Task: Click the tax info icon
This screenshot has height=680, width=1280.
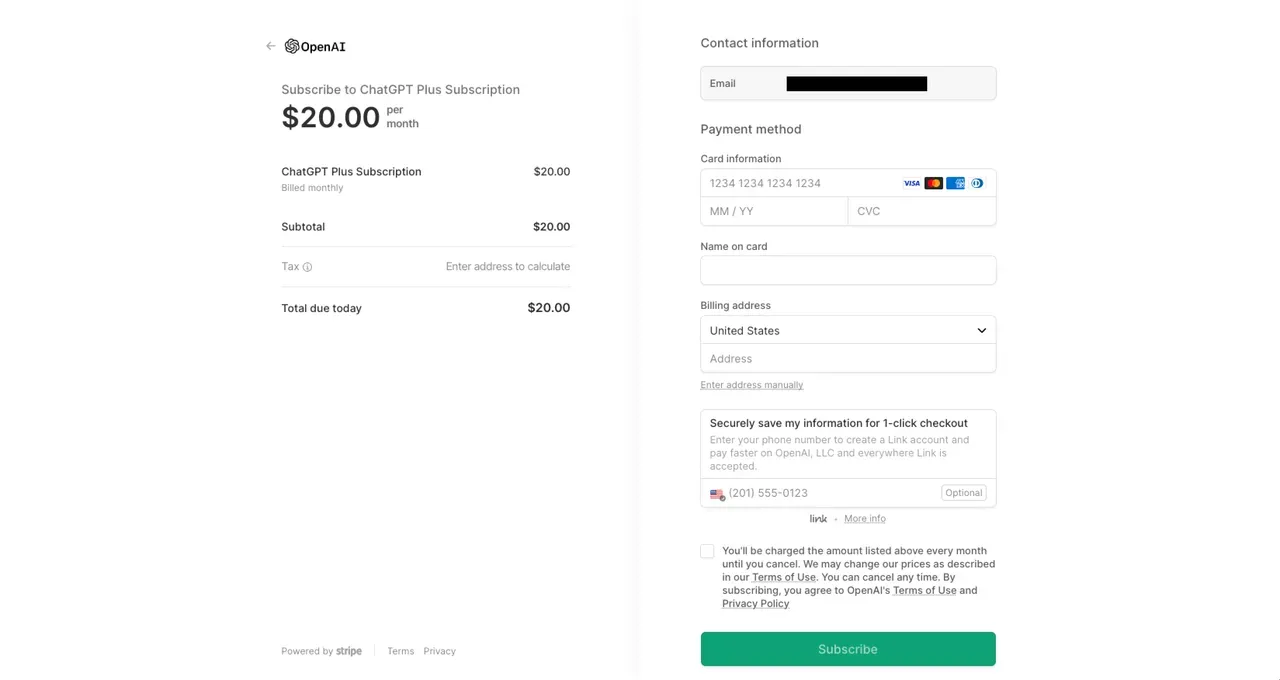Action: pyautogui.click(x=307, y=267)
